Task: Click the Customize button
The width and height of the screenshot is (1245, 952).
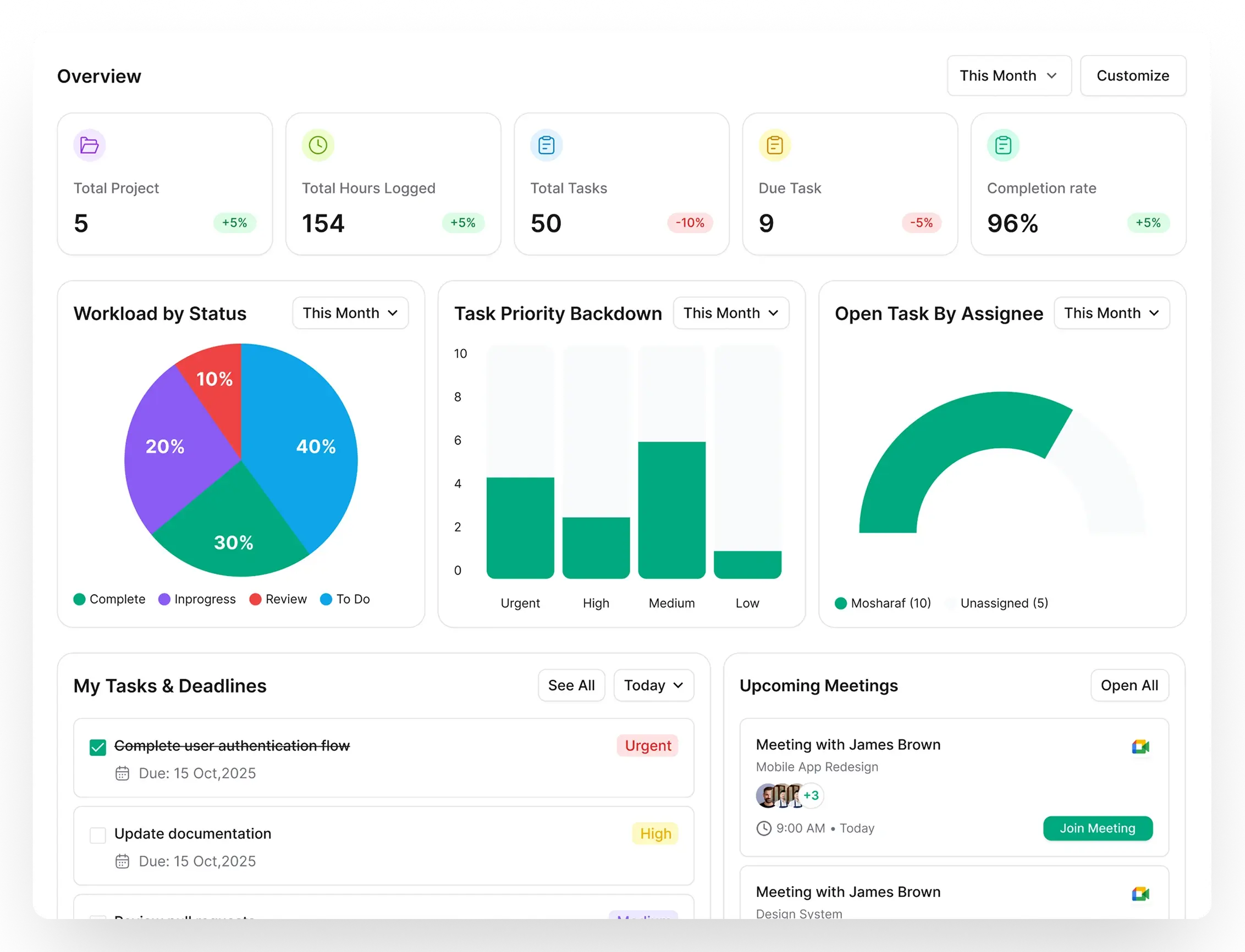Action: coord(1132,76)
